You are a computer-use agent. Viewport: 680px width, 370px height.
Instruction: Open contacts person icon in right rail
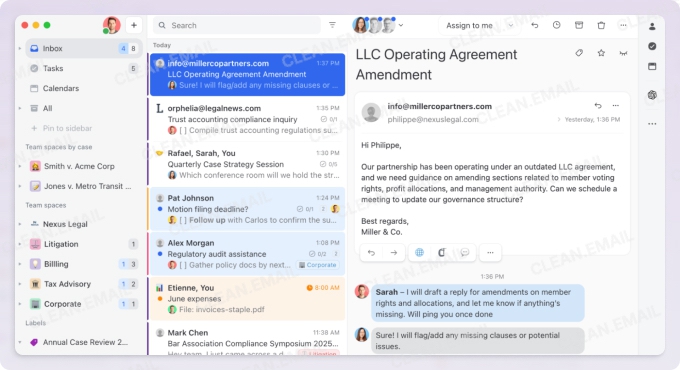652,26
